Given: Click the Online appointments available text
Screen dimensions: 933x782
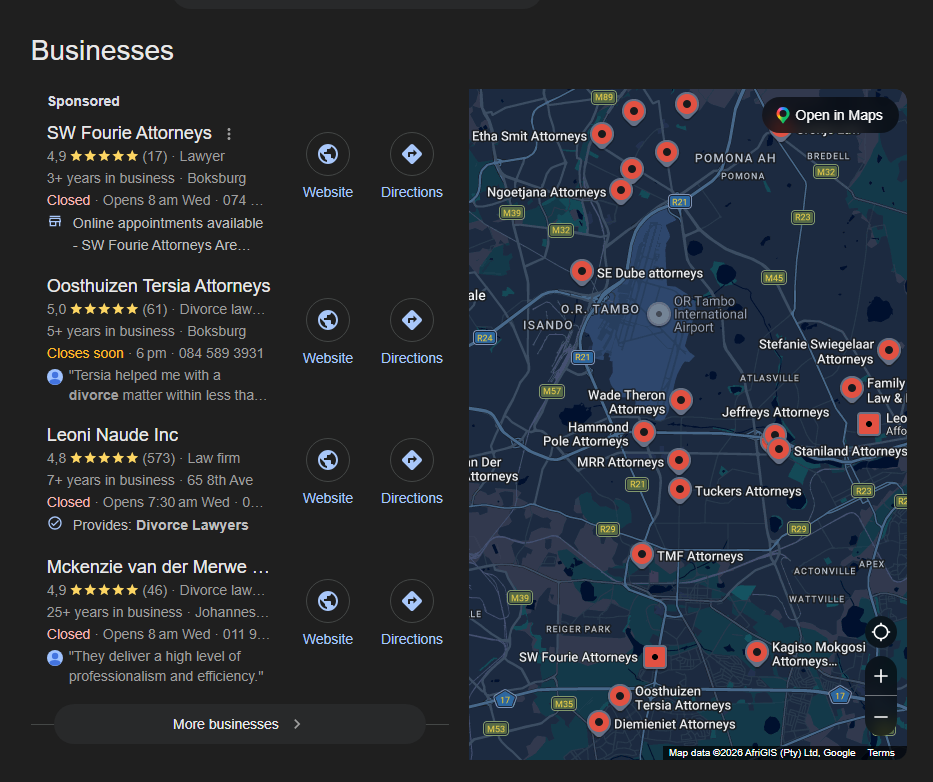Looking at the screenshot, I should [x=168, y=223].
